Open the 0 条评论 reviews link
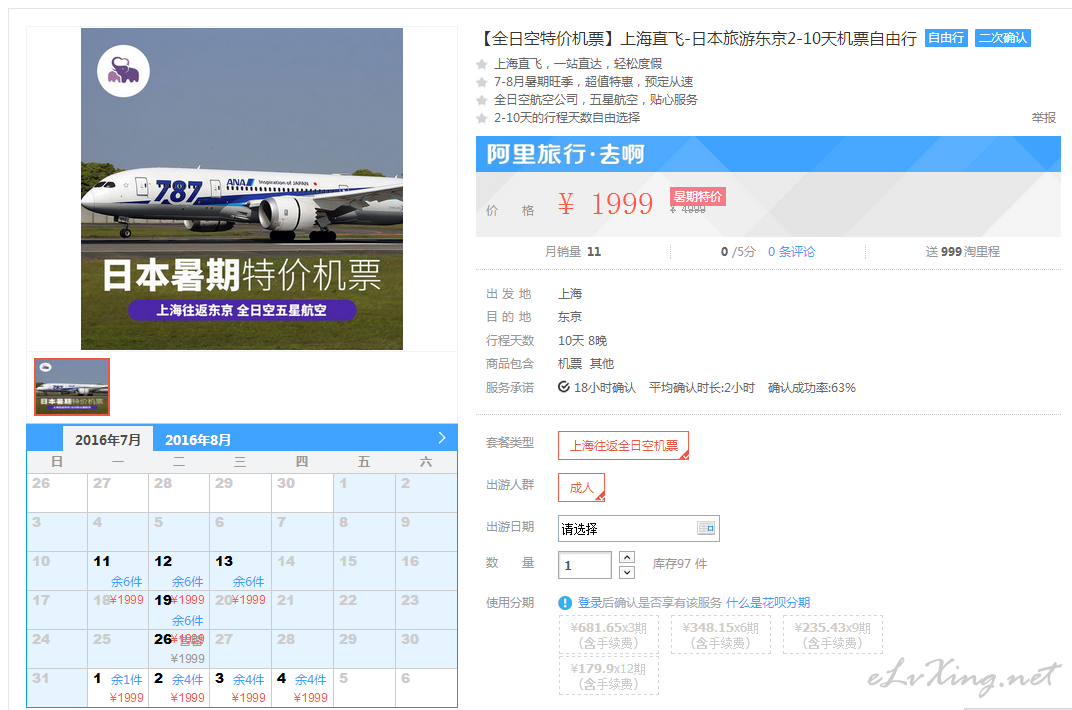This screenshot has width=1072, height=710. [x=791, y=251]
